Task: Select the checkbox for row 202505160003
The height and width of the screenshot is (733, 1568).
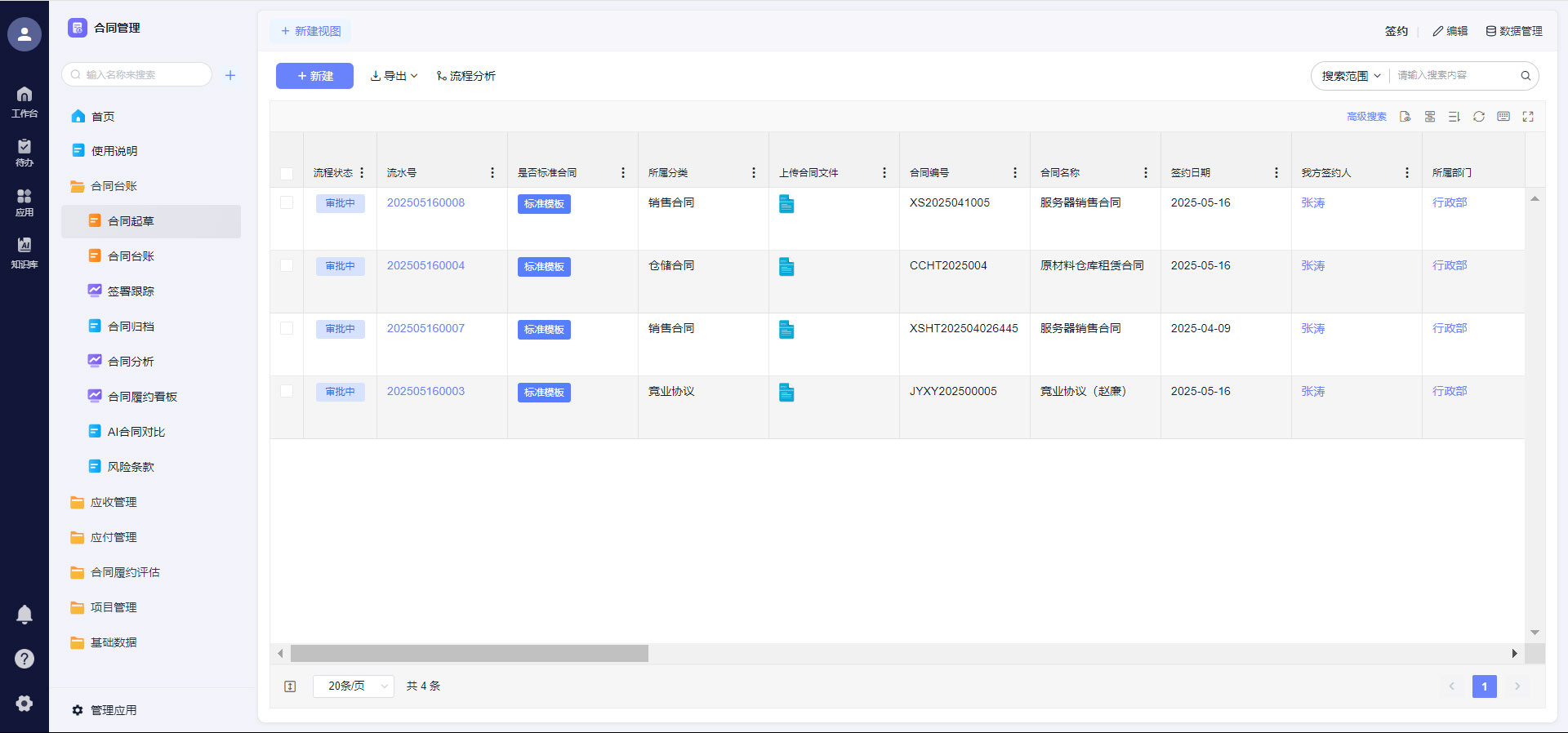Action: tap(287, 391)
